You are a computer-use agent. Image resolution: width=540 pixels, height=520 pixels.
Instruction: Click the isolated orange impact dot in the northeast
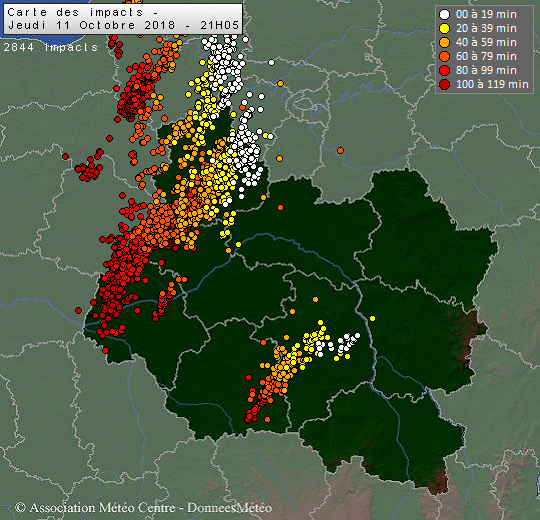pyautogui.click(x=341, y=150)
